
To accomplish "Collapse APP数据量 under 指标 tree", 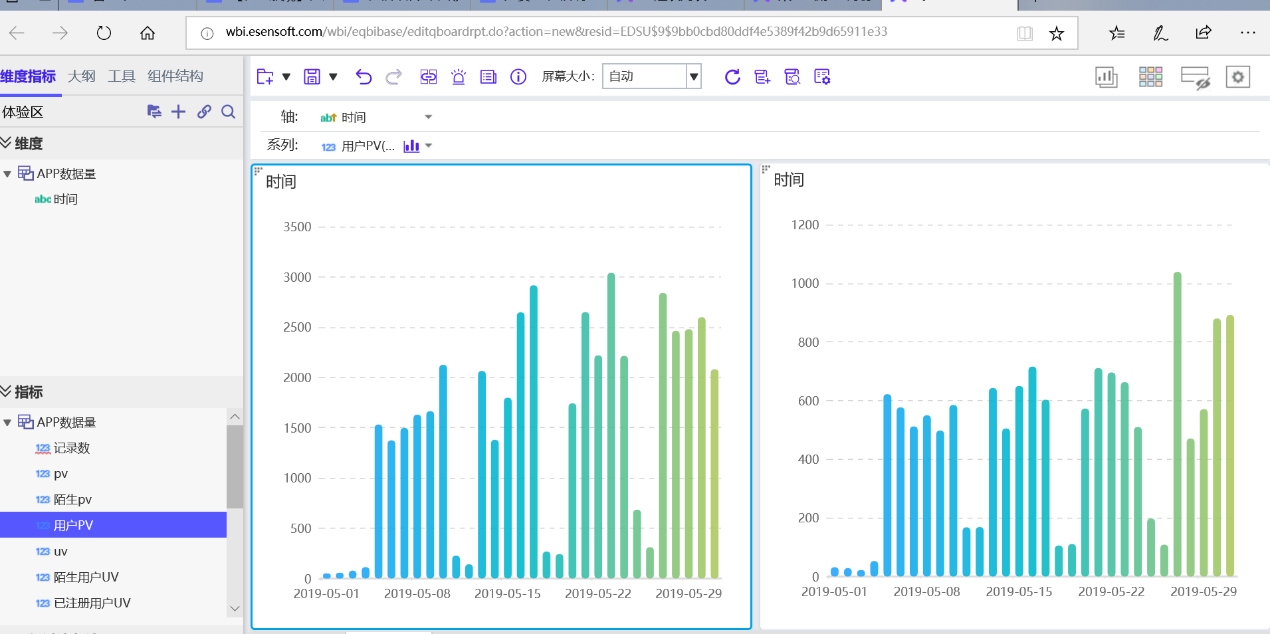I will point(8,423).
